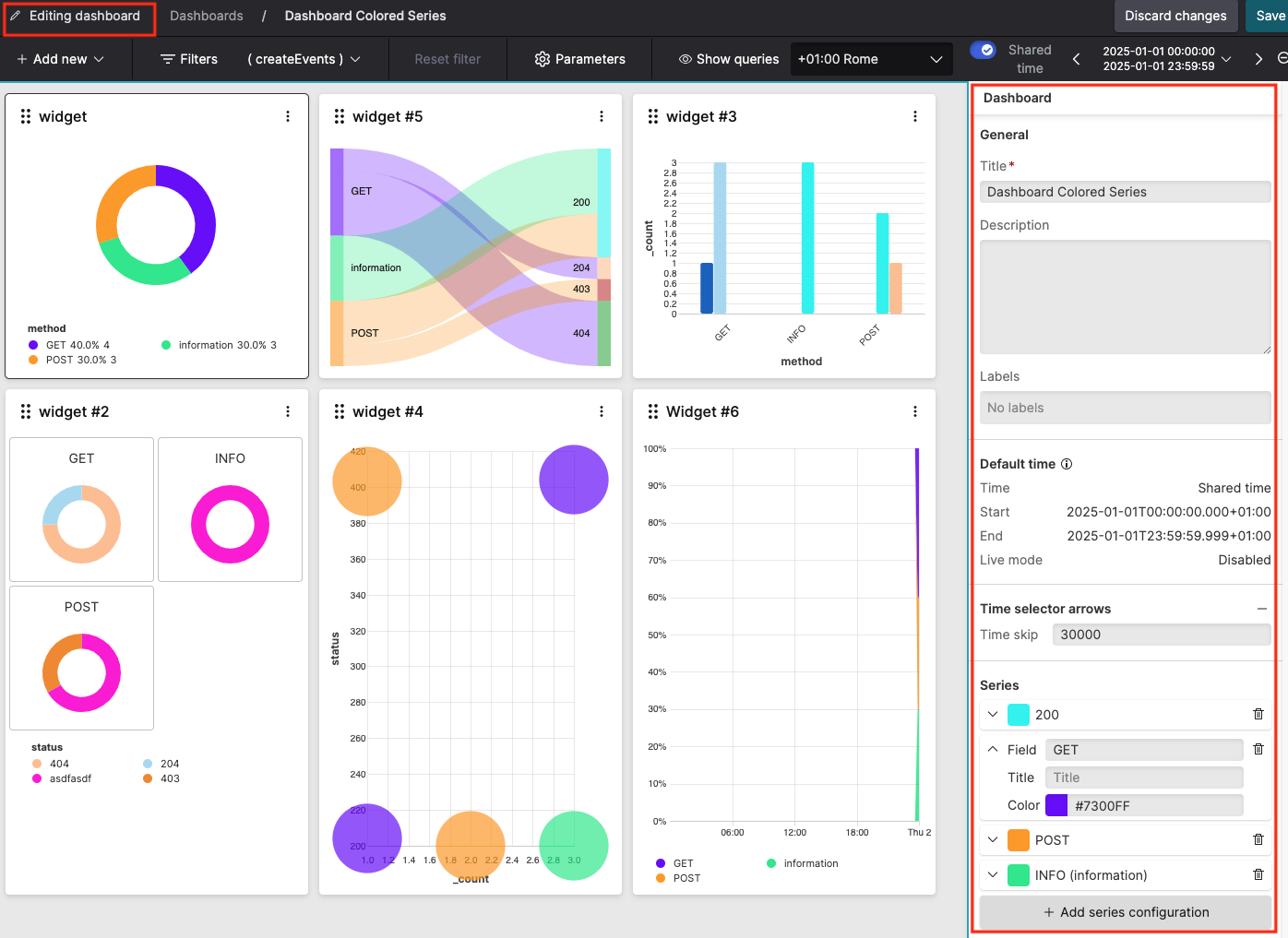Open the +01:00 Rome timezone dropdown
This screenshot has width=1288, height=938.
point(871,59)
